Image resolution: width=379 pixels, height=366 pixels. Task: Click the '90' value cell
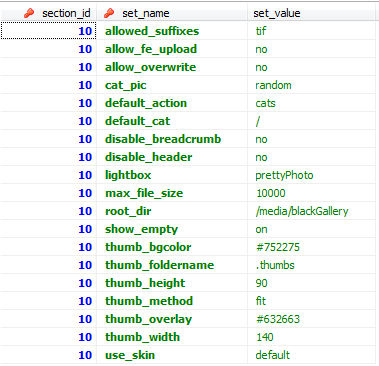click(x=312, y=283)
